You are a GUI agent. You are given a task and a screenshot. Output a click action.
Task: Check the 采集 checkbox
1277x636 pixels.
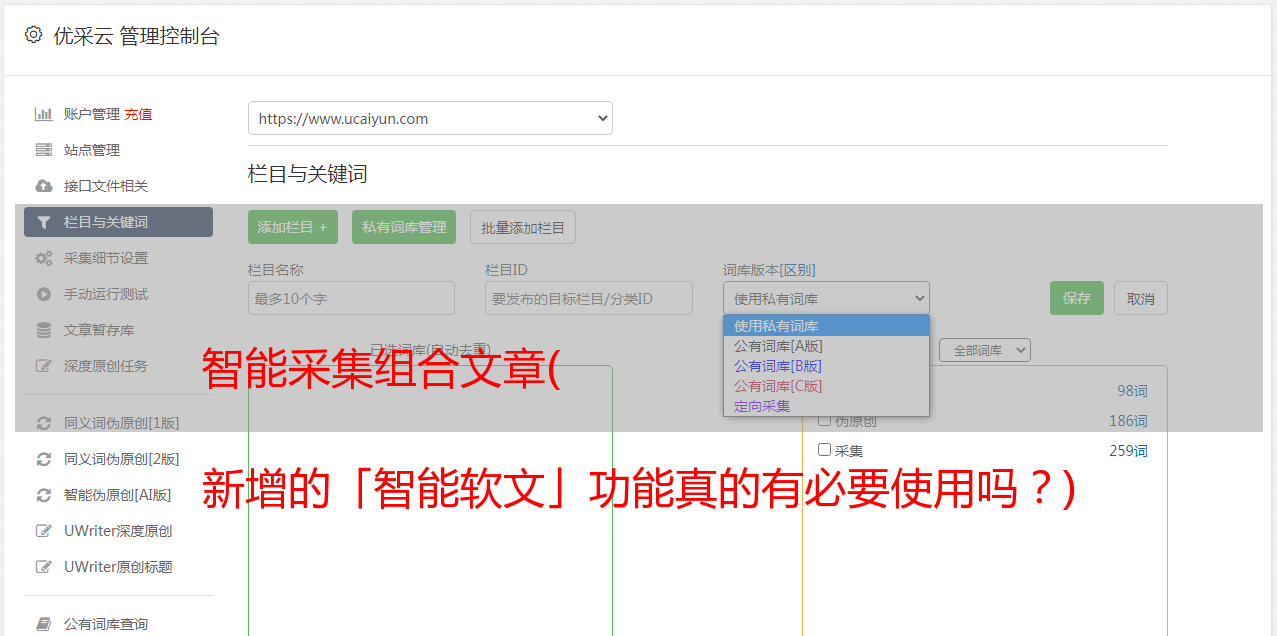825,450
